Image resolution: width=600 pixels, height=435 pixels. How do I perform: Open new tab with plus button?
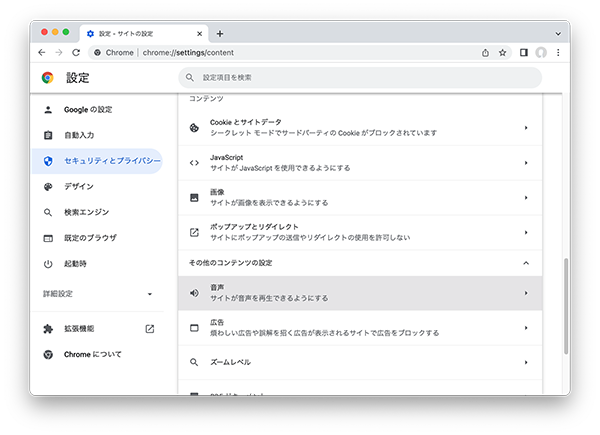point(220,33)
